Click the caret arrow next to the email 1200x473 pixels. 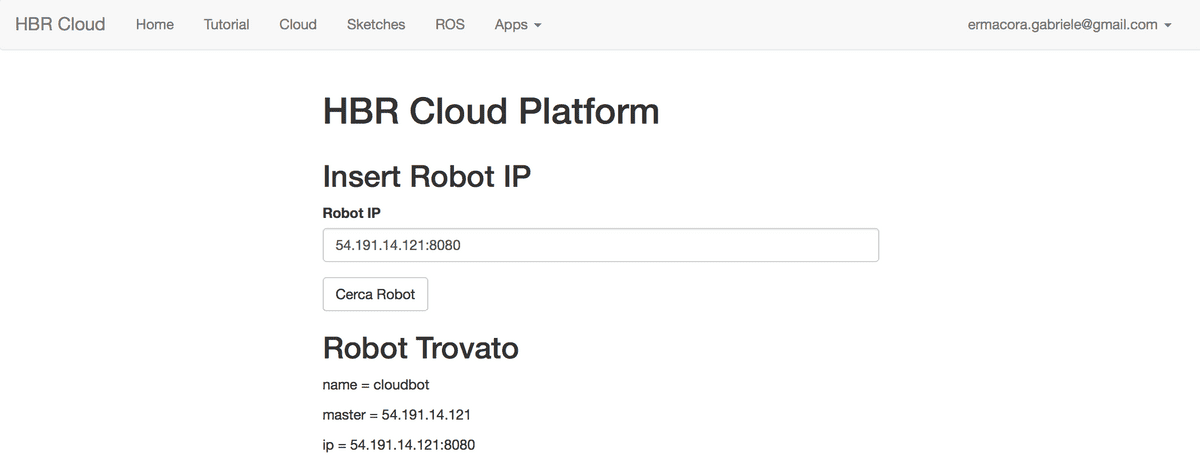point(1167,25)
